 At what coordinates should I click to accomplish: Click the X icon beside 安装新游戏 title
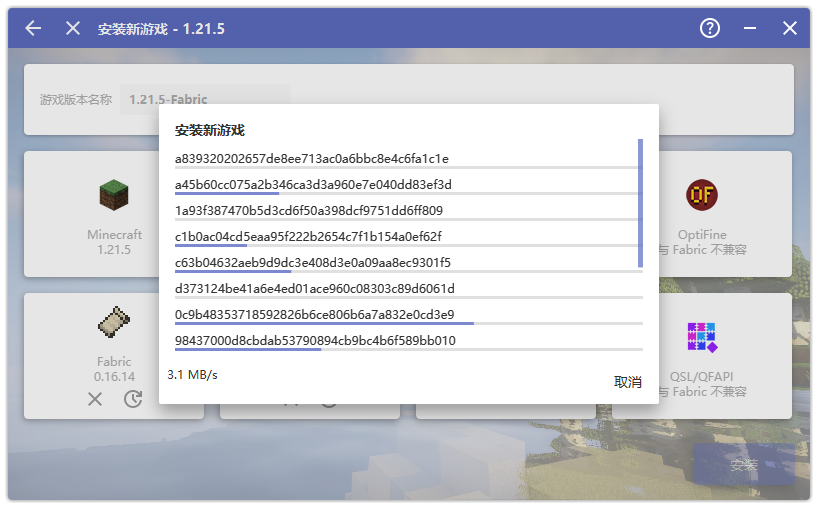pyautogui.click(x=73, y=28)
